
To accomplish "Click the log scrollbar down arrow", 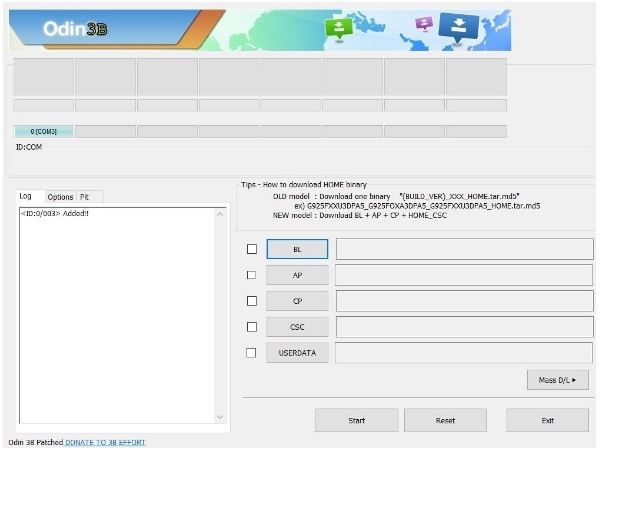I will (220, 417).
